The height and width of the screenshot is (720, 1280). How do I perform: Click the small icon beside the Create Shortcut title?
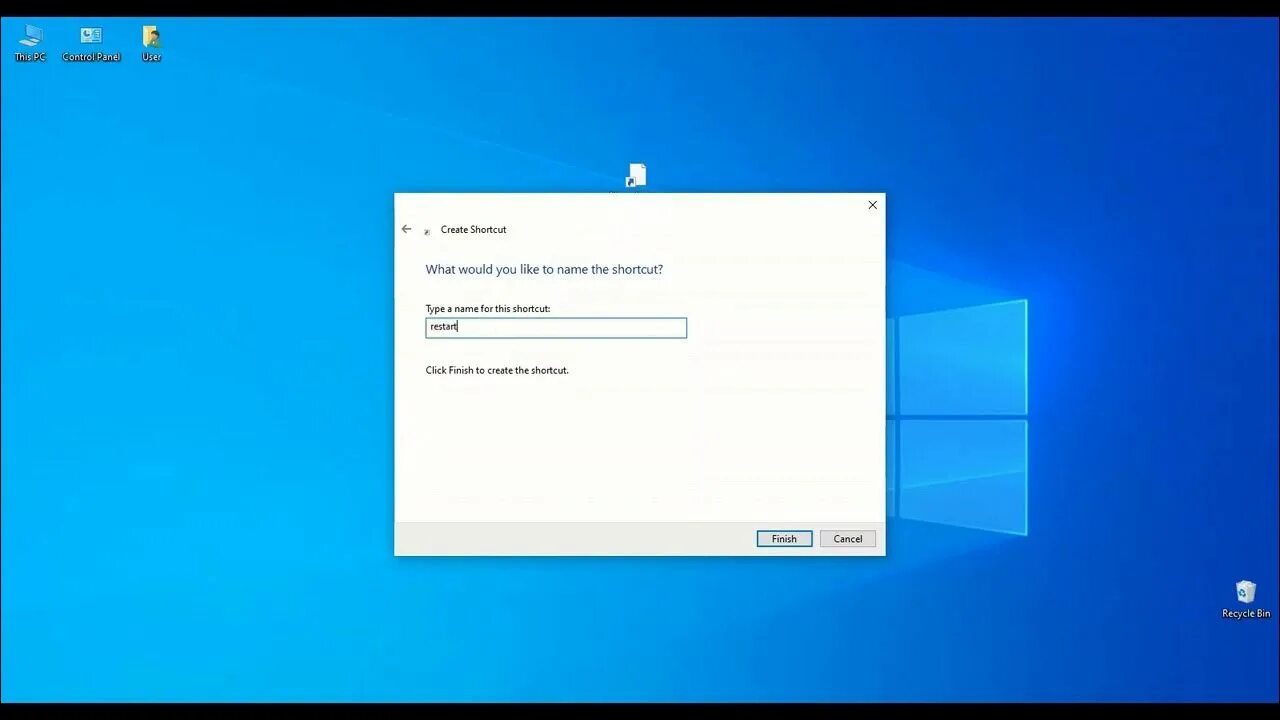click(x=427, y=231)
